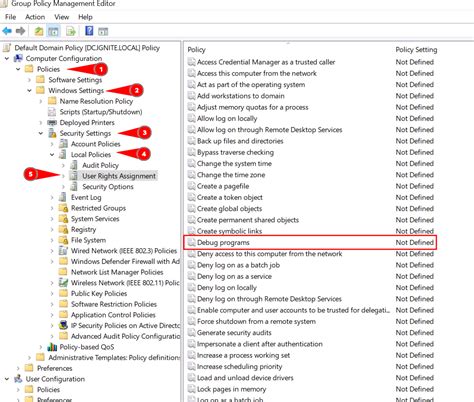The image size is (474, 402).
Task: Sort by the Policy Setting column header
Action: [416, 50]
